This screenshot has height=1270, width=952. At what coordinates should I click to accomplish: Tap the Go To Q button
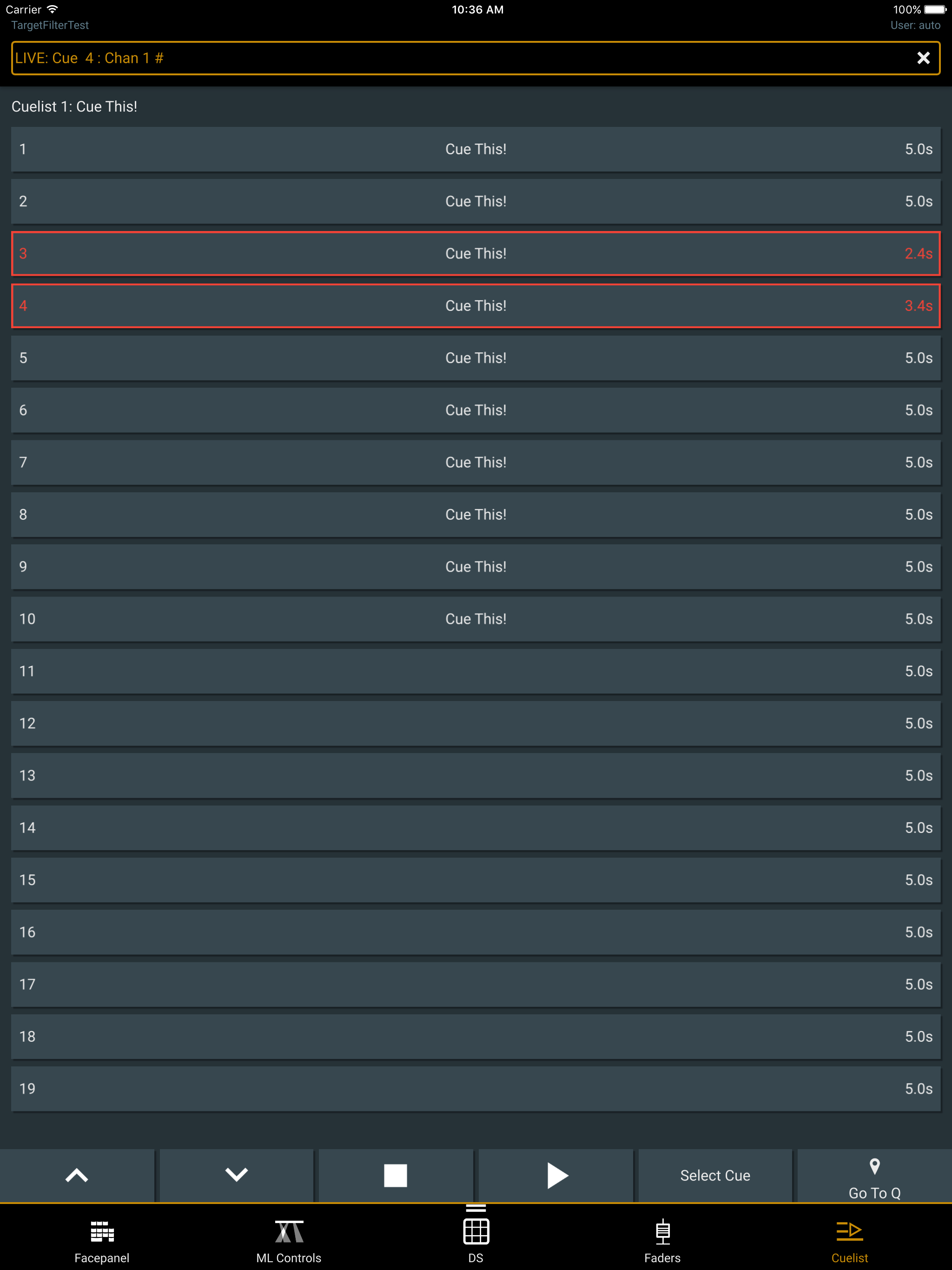(873, 1176)
